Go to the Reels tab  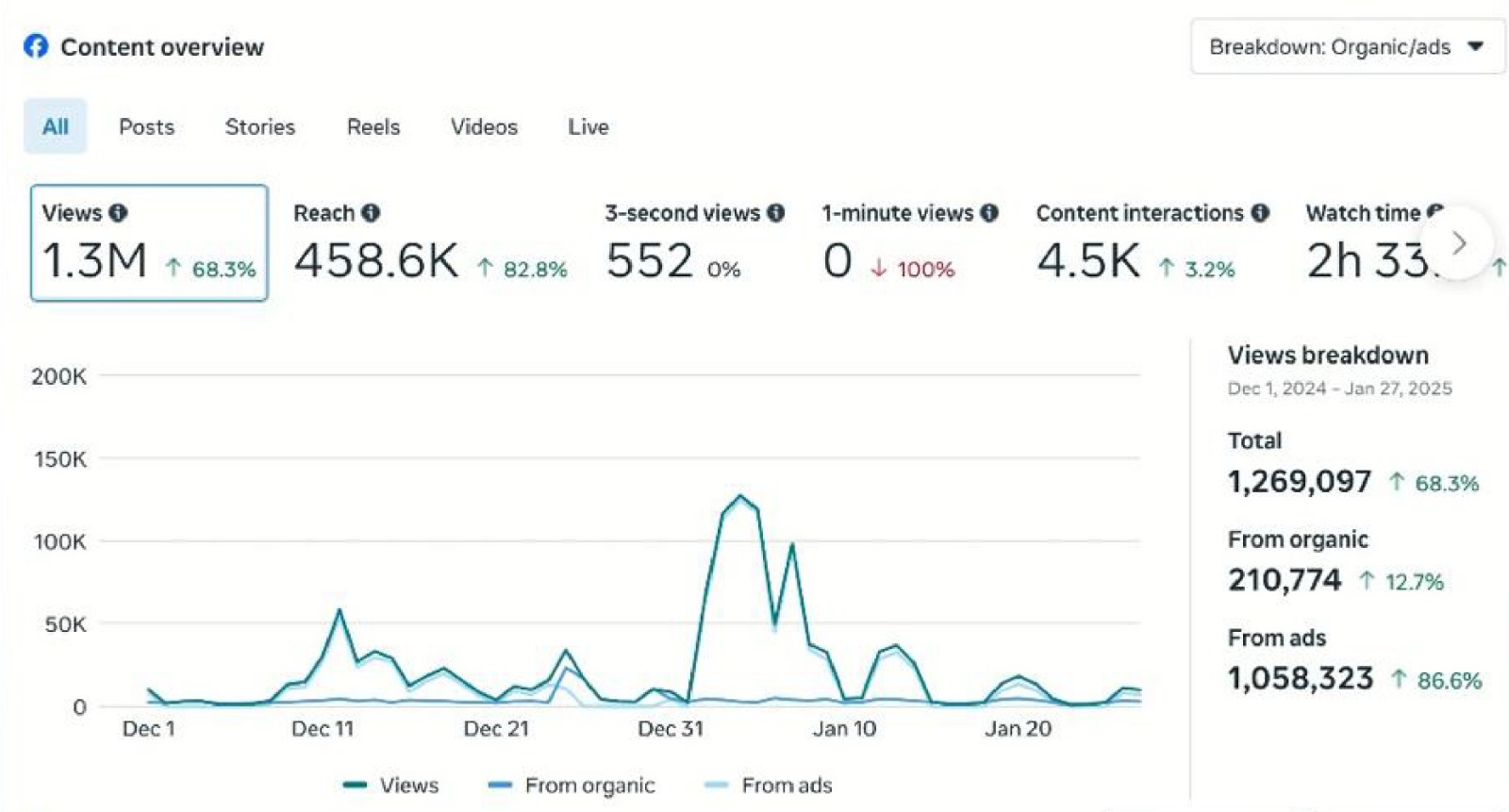point(373,126)
